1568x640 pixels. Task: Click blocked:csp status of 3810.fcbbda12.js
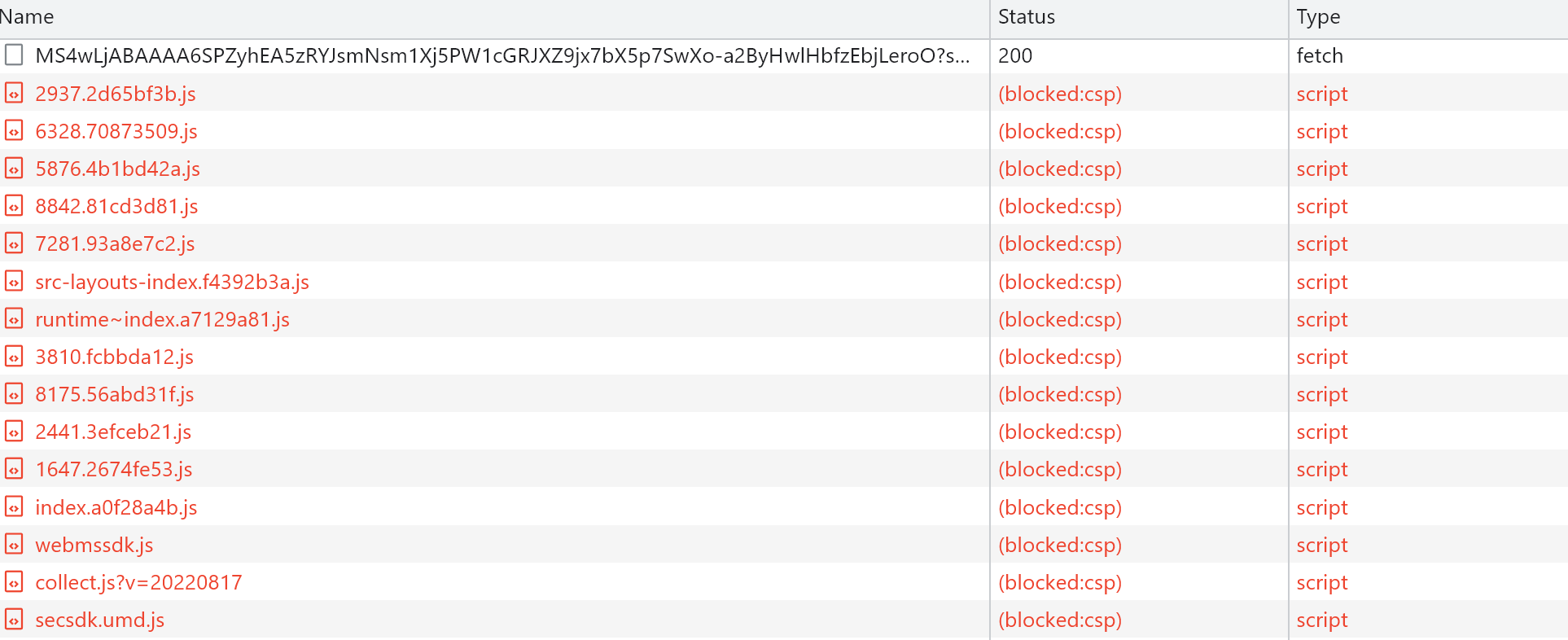(1060, 357)
